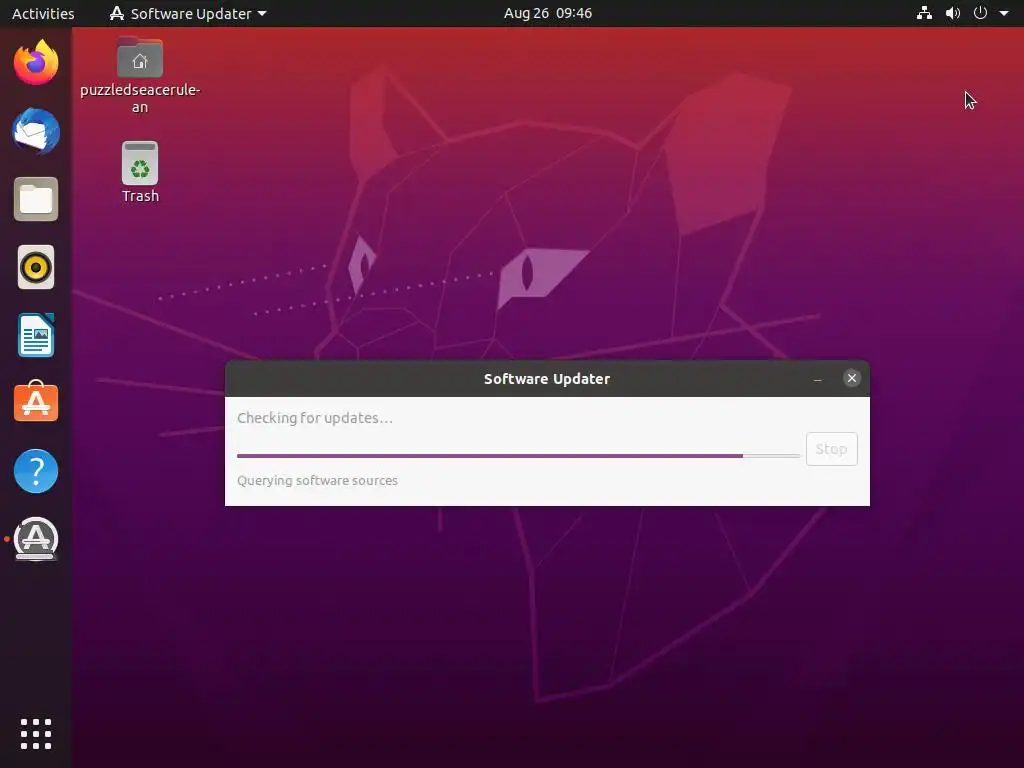The height and width of the screenshot is (768, 1024).
Task: Minimize the Software Updater window
Action: 818,379
